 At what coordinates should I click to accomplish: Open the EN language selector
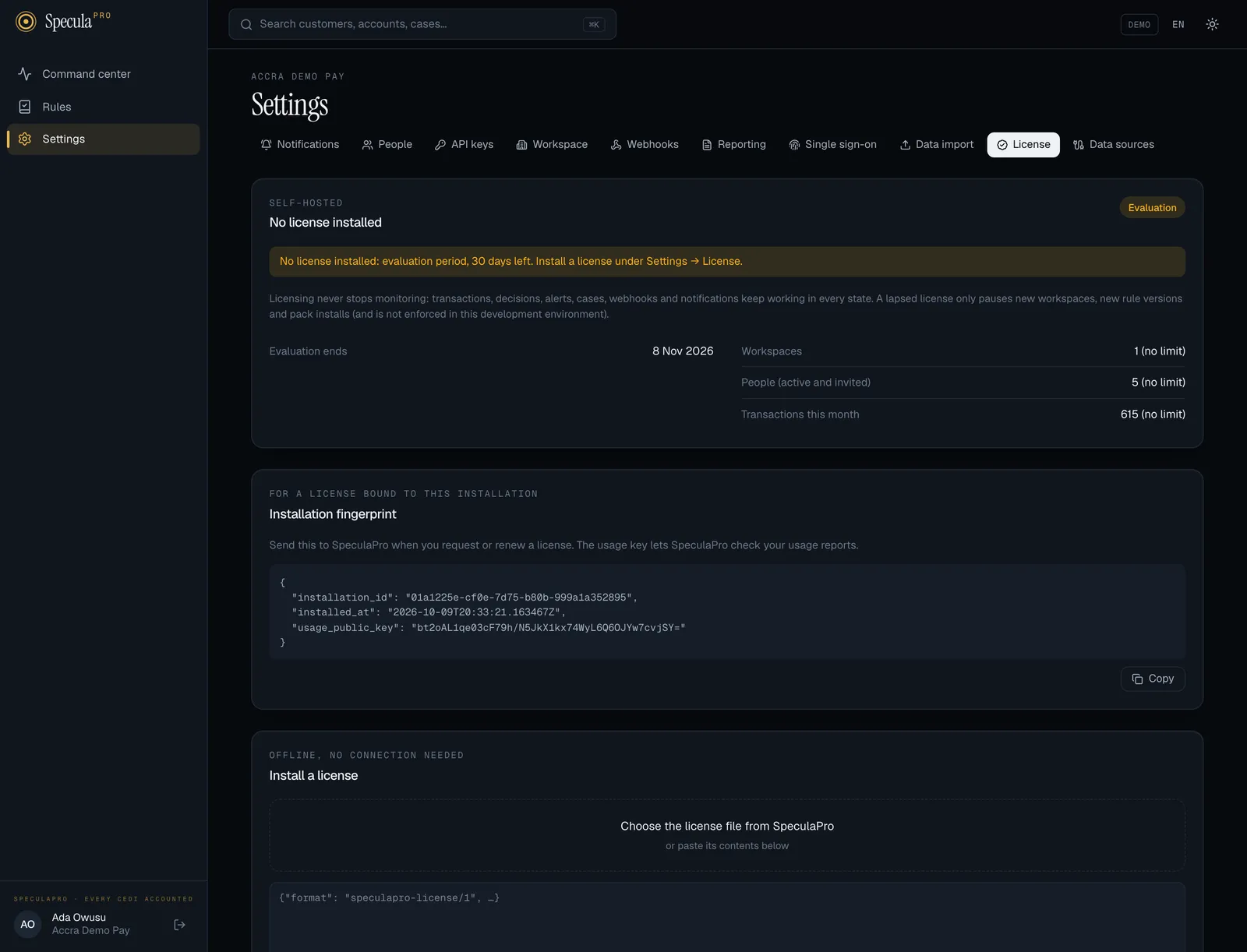1178,25
